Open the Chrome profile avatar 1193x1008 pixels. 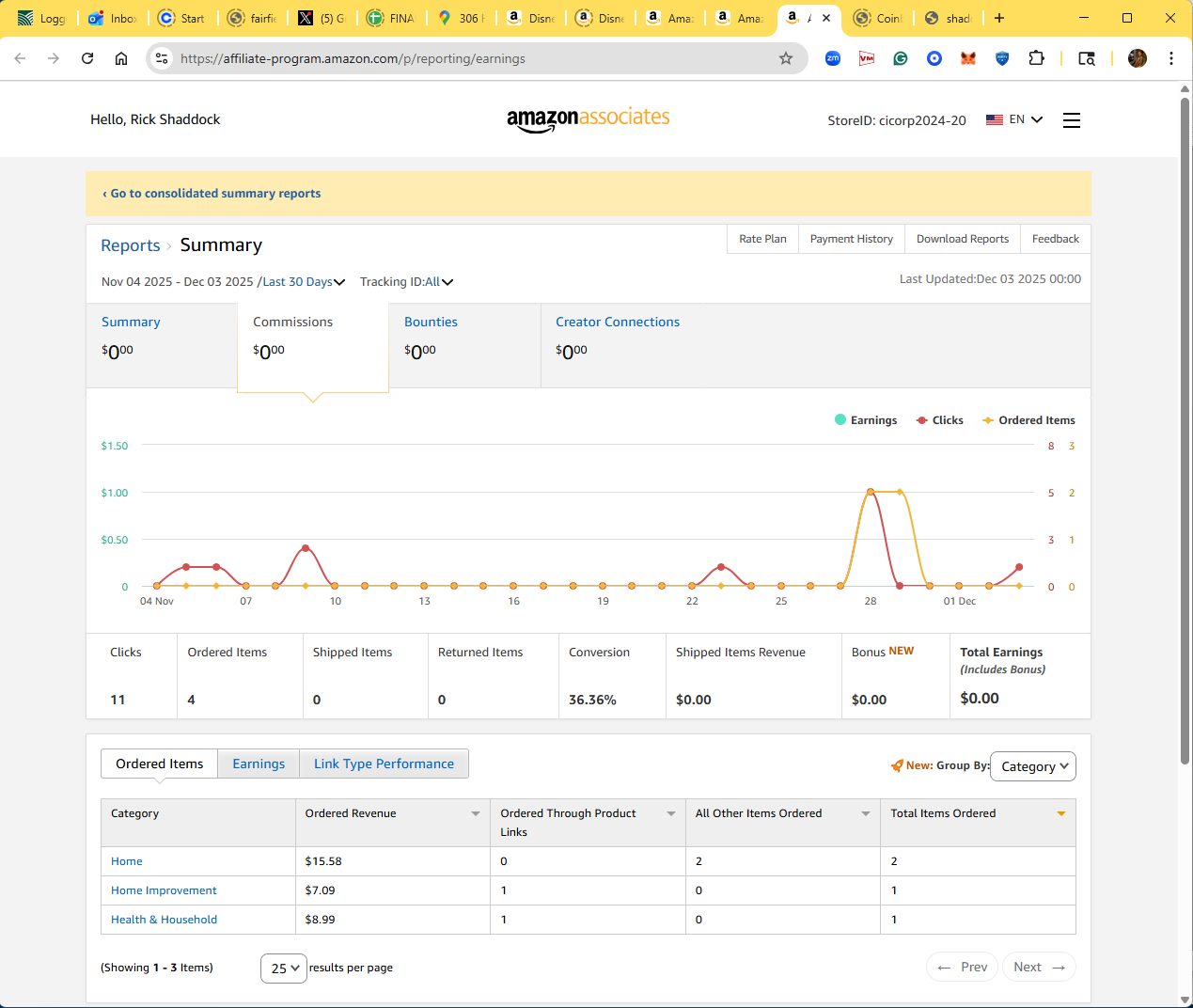(x=1137, y=58)
